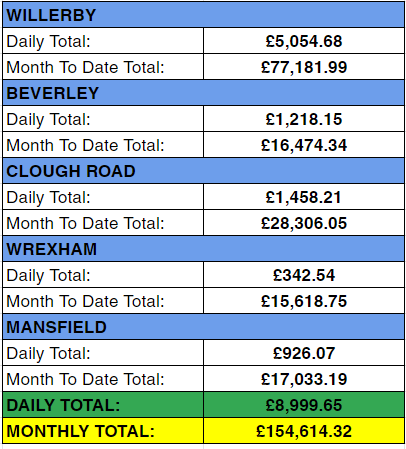Select Wrexham month to date £15,618.75
Viewport: 406px width, 449px height.
point(304,301)
